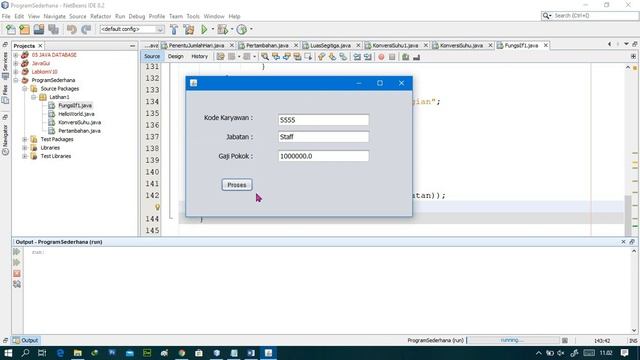This screenshot has width=640, height=360.
Task: Open the Profile Project dropdown arrow
Action: coord(251,29)
